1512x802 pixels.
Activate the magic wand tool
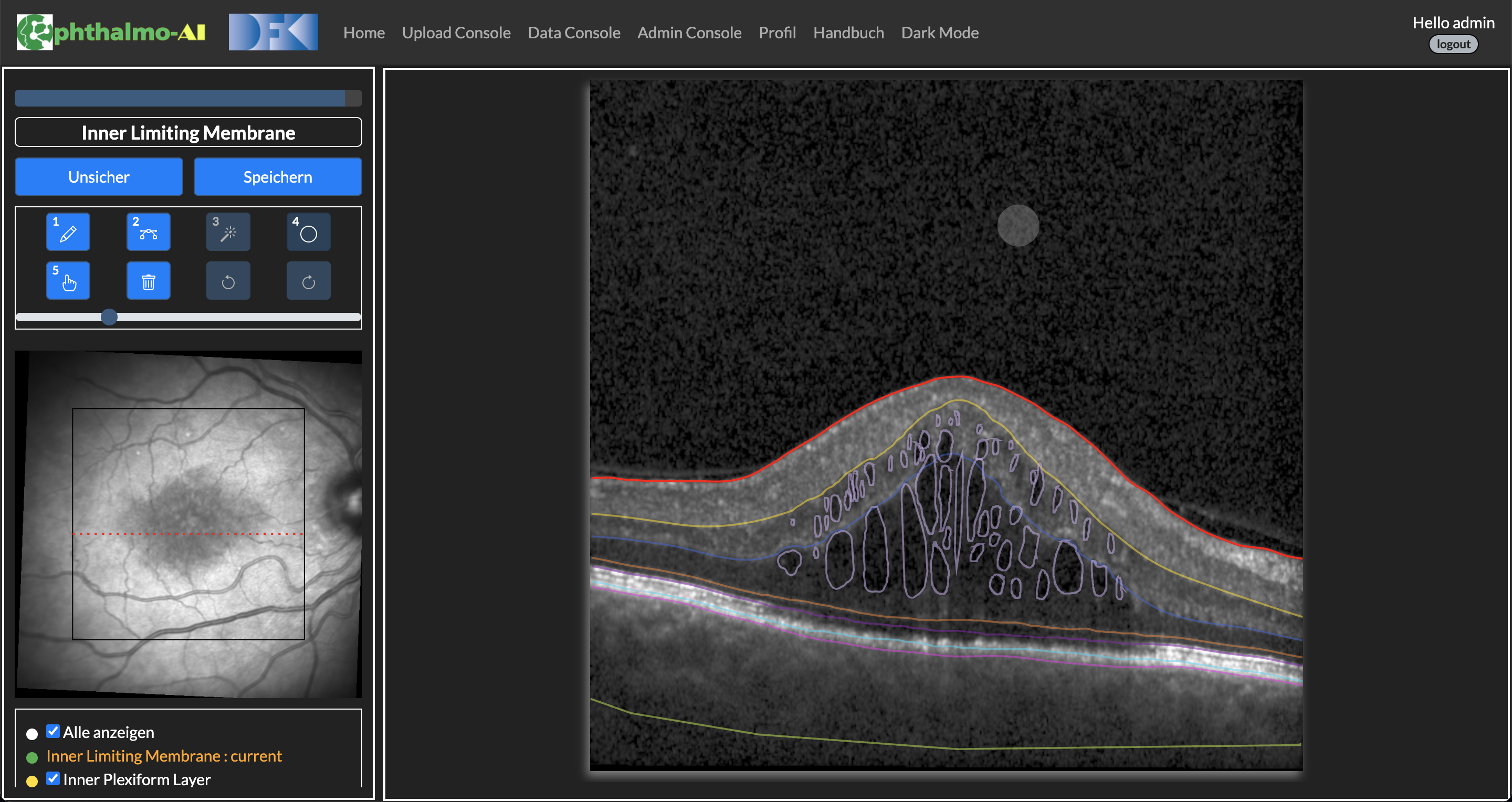click(x=228, y=232)
